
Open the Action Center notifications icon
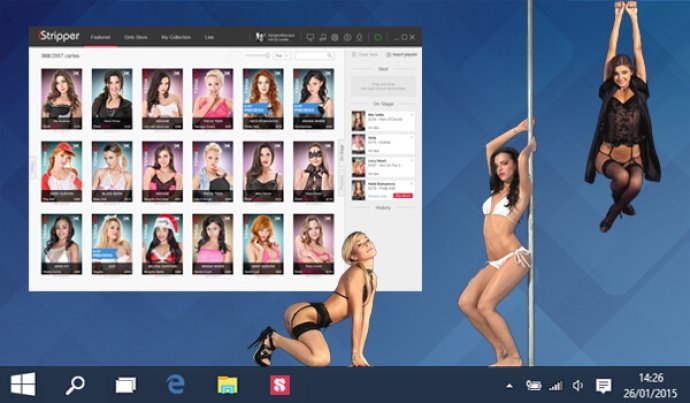point(603,386)
